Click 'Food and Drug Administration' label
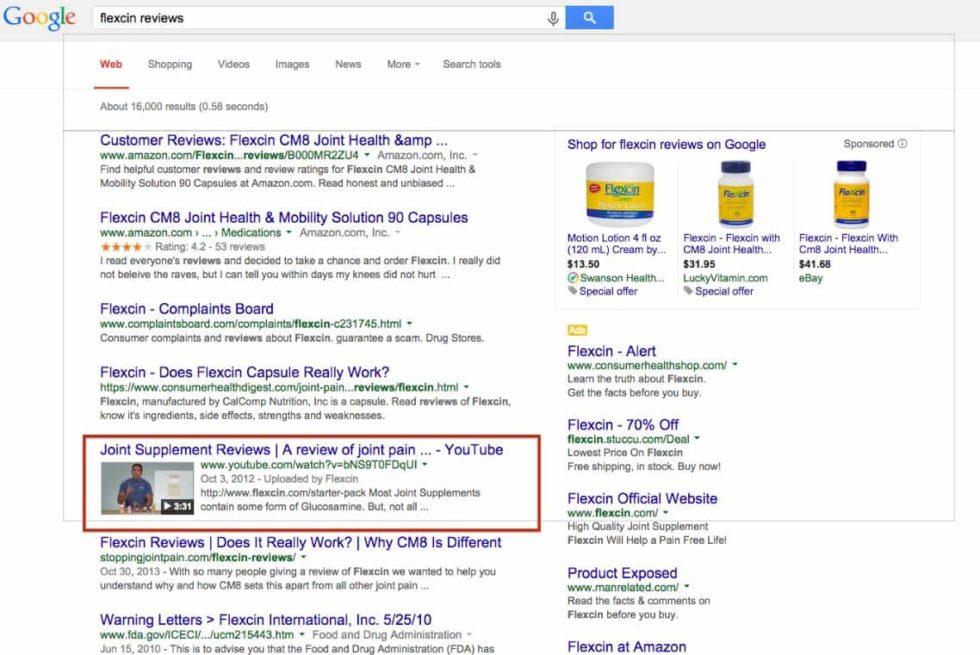This screenshot has width=980, height=655. 387,634
